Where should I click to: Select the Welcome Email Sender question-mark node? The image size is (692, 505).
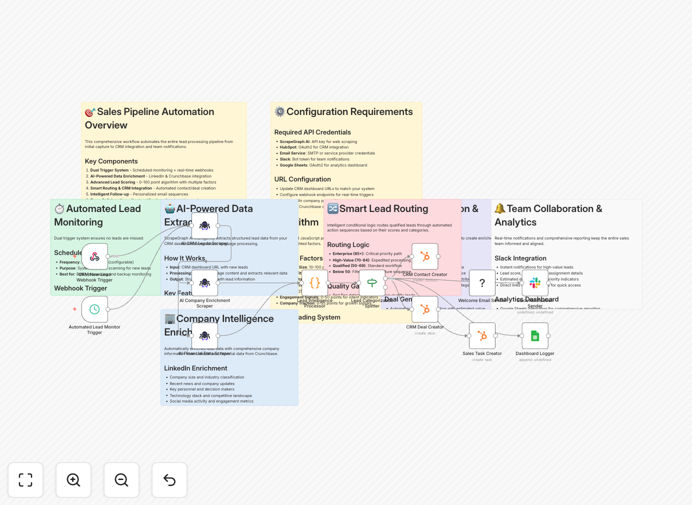(482, 283)
